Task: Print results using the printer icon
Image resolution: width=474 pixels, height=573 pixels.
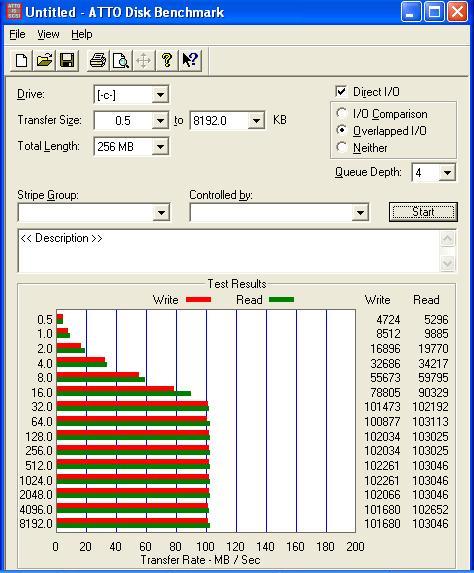Action: 98,60
